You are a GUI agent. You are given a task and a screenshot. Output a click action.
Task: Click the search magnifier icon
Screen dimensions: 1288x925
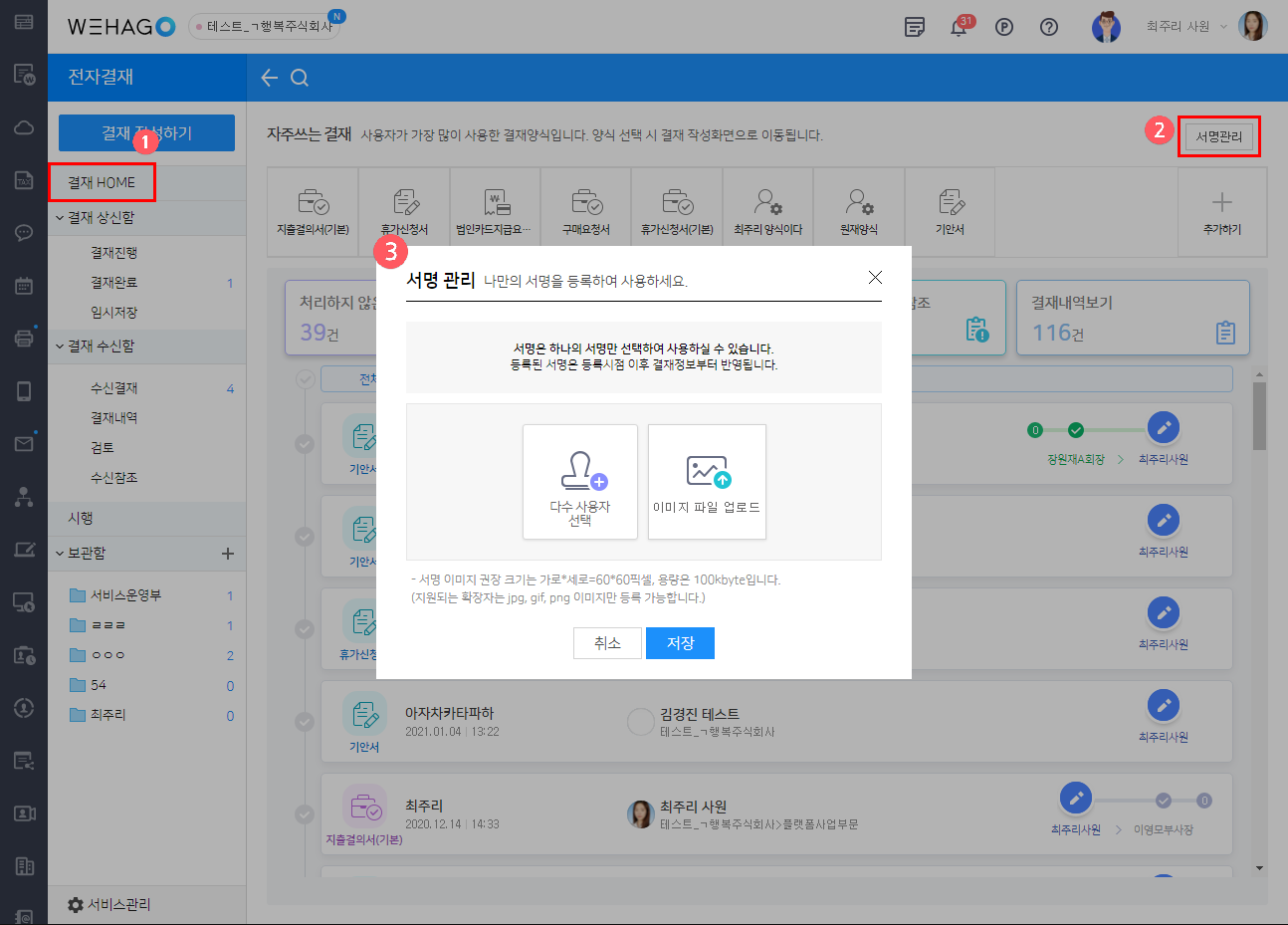[x=300, y=78]
